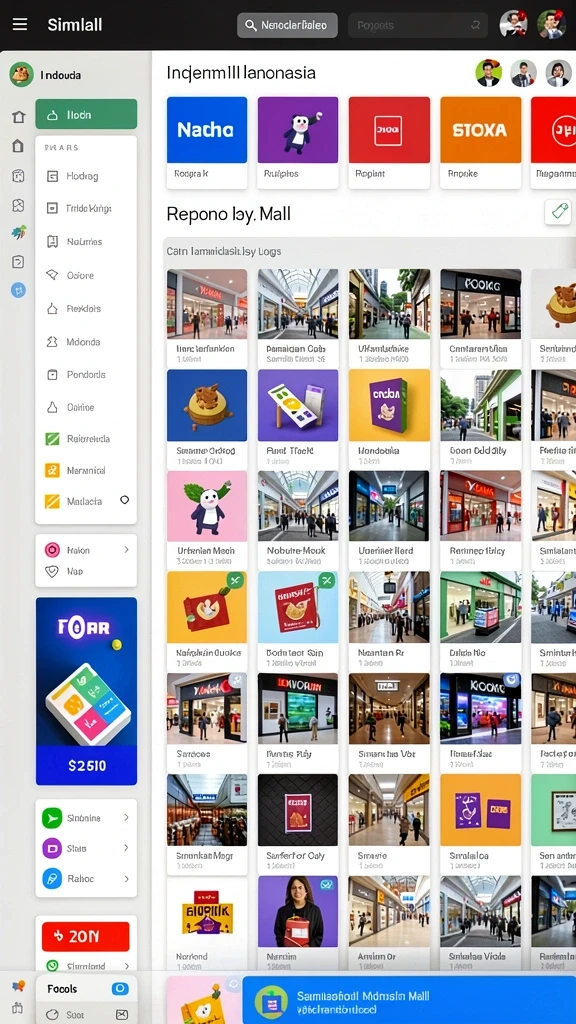Click the colorful bird icon in left rail
The height and width of the screenshot is (1024, 576).
point(18,232)
